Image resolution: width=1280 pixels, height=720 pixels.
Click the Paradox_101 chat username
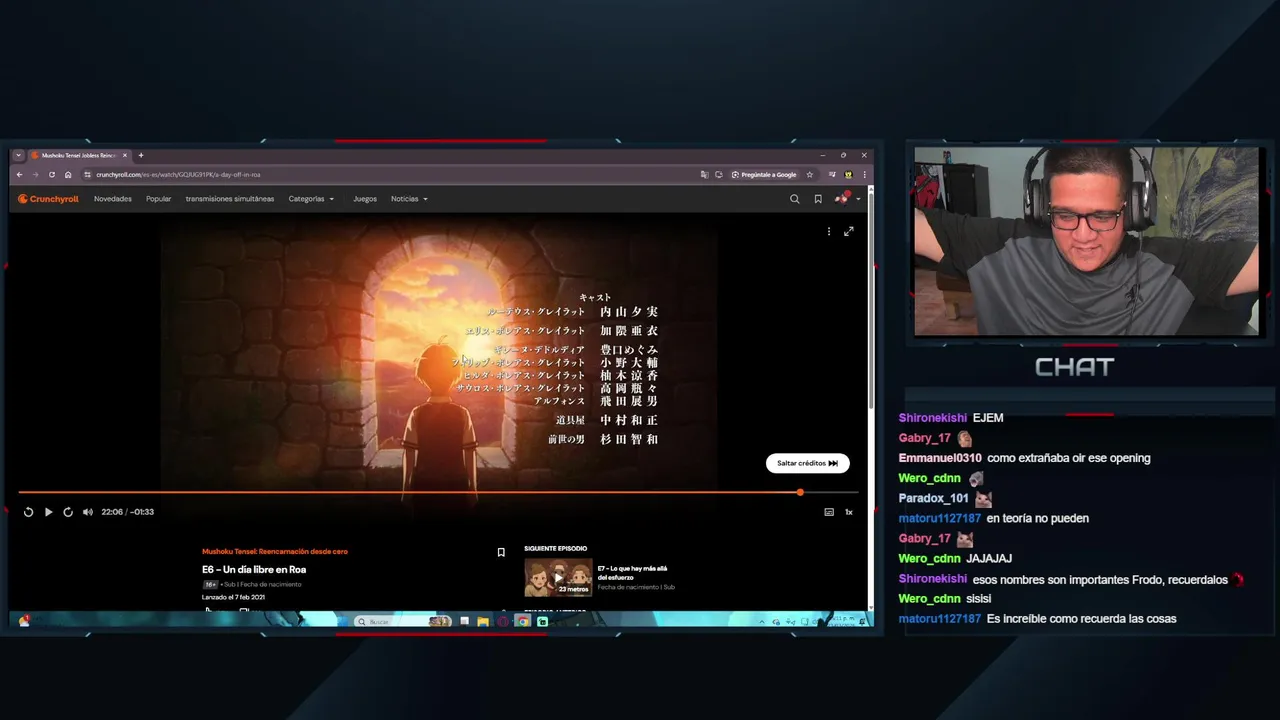point(934,498)
